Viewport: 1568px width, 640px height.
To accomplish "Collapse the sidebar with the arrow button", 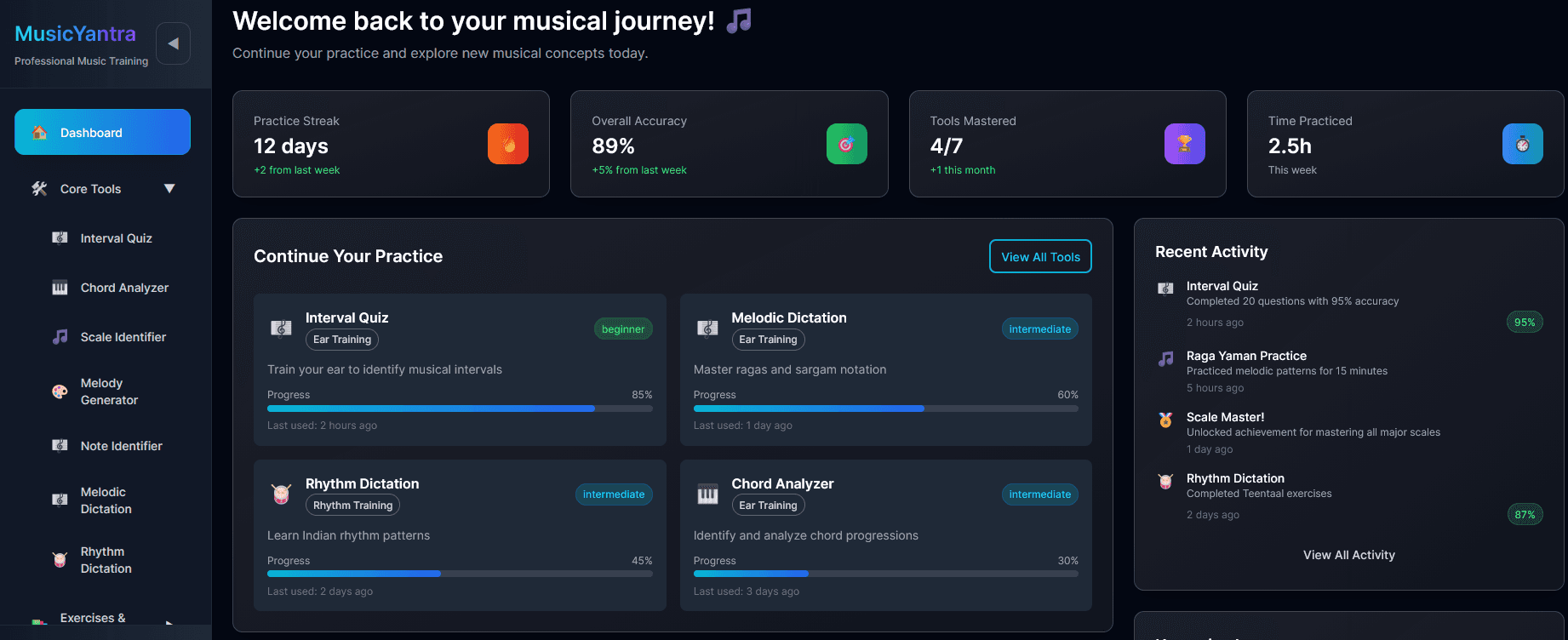I will point(173,43).
